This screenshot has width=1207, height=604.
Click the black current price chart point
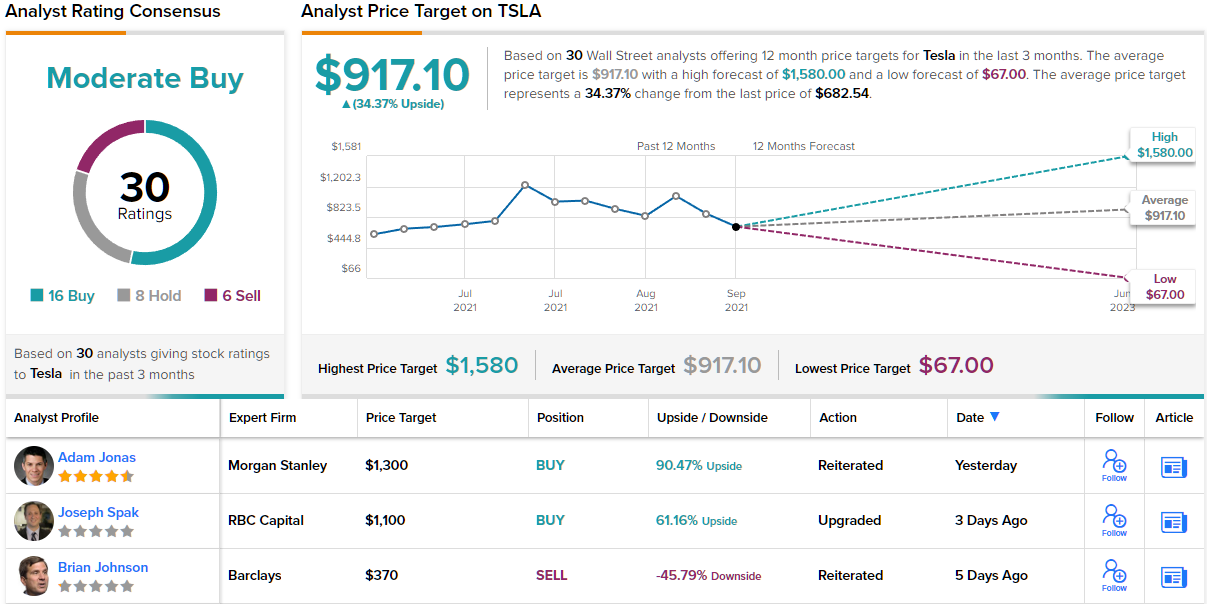pyautogui.click(x=736, y=227)
